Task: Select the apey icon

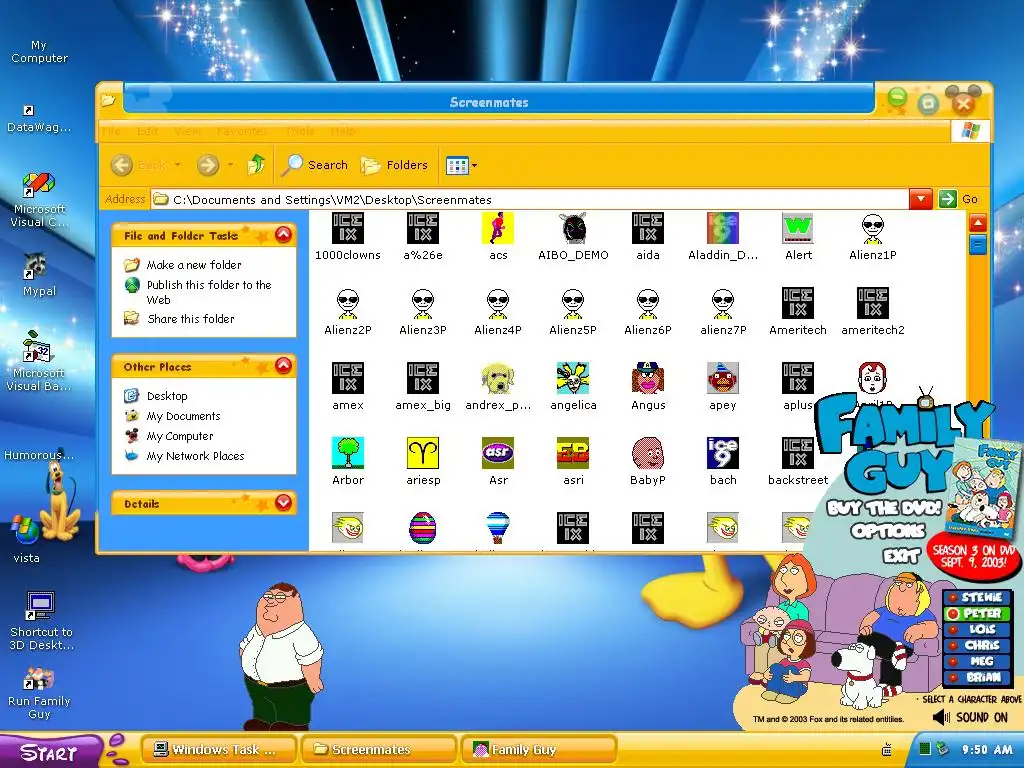Action: [723, 387]
